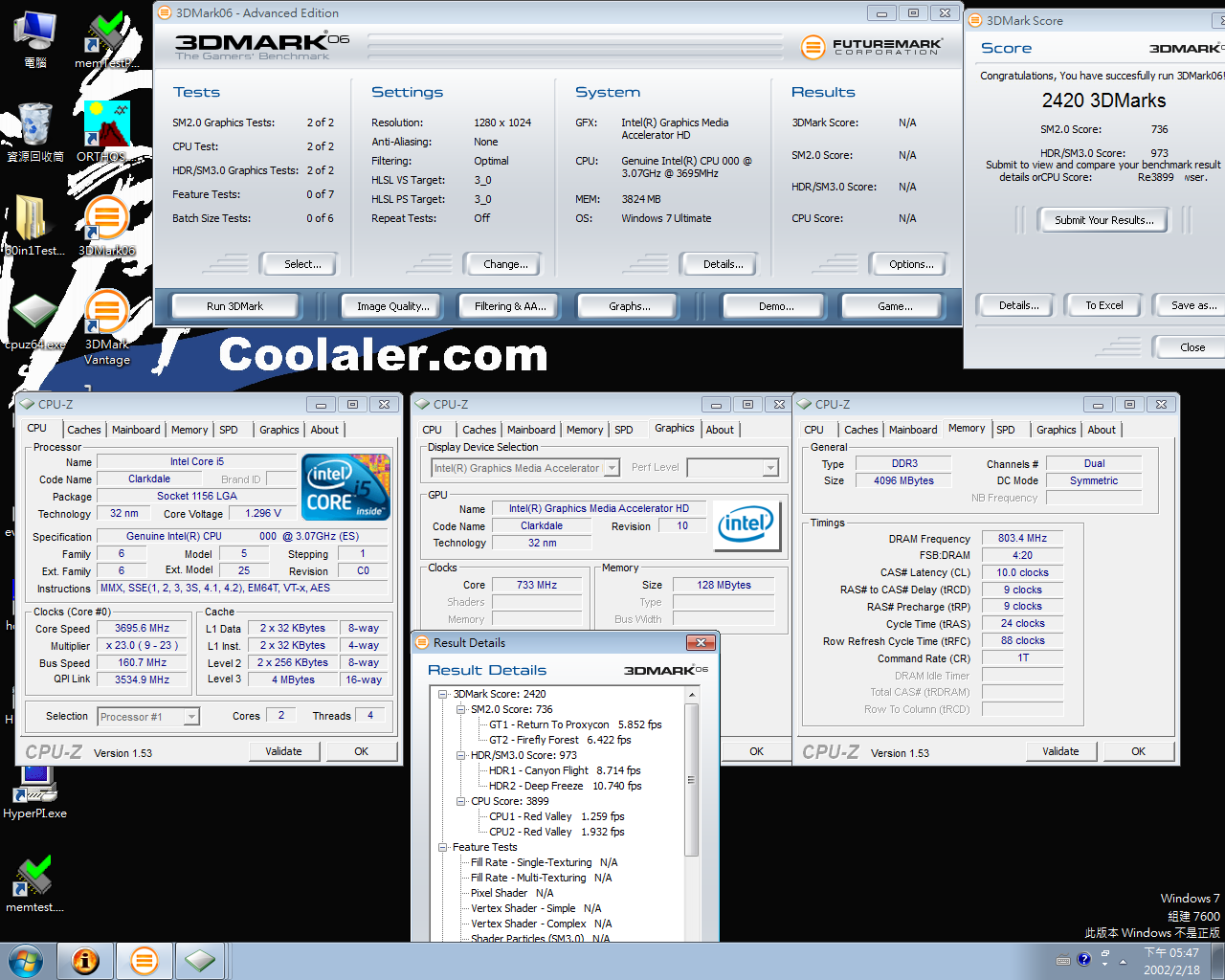
Task: Switch to the CPU-Z taskbar icon
Action: [200, 961]
